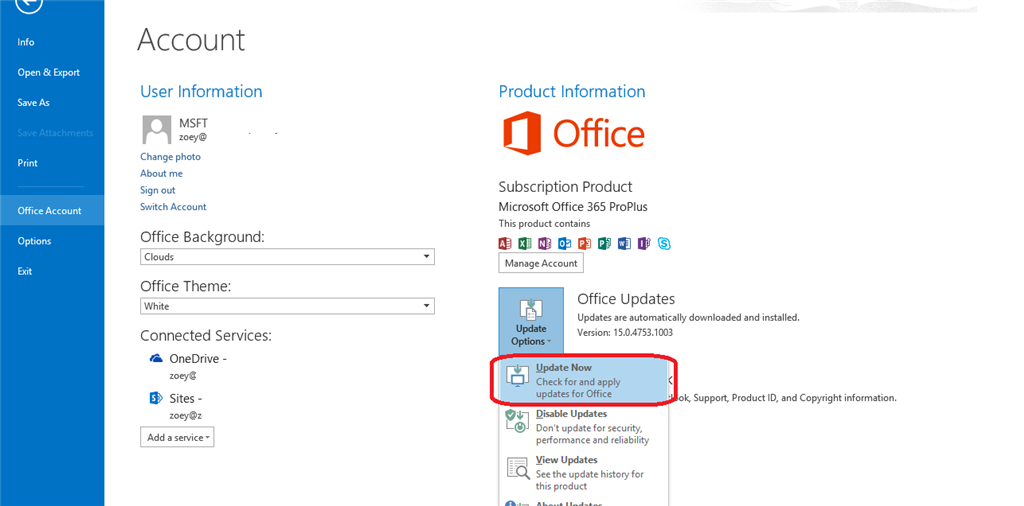Click the Office Updates heading
1024x506 pixels.
[626, 299]
